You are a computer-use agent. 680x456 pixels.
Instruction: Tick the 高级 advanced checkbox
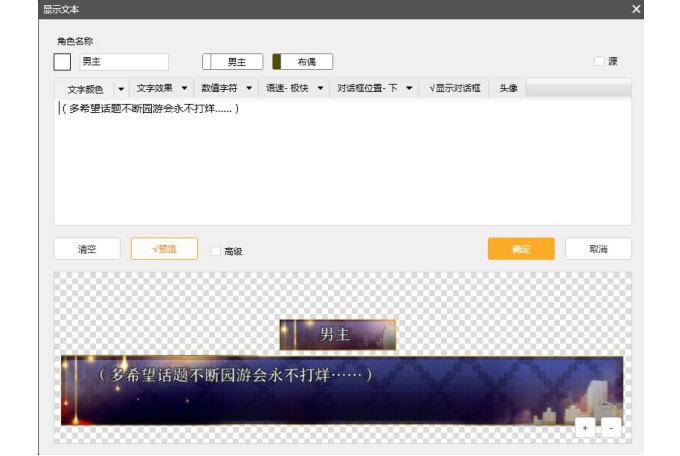click(x=217, y=251)
